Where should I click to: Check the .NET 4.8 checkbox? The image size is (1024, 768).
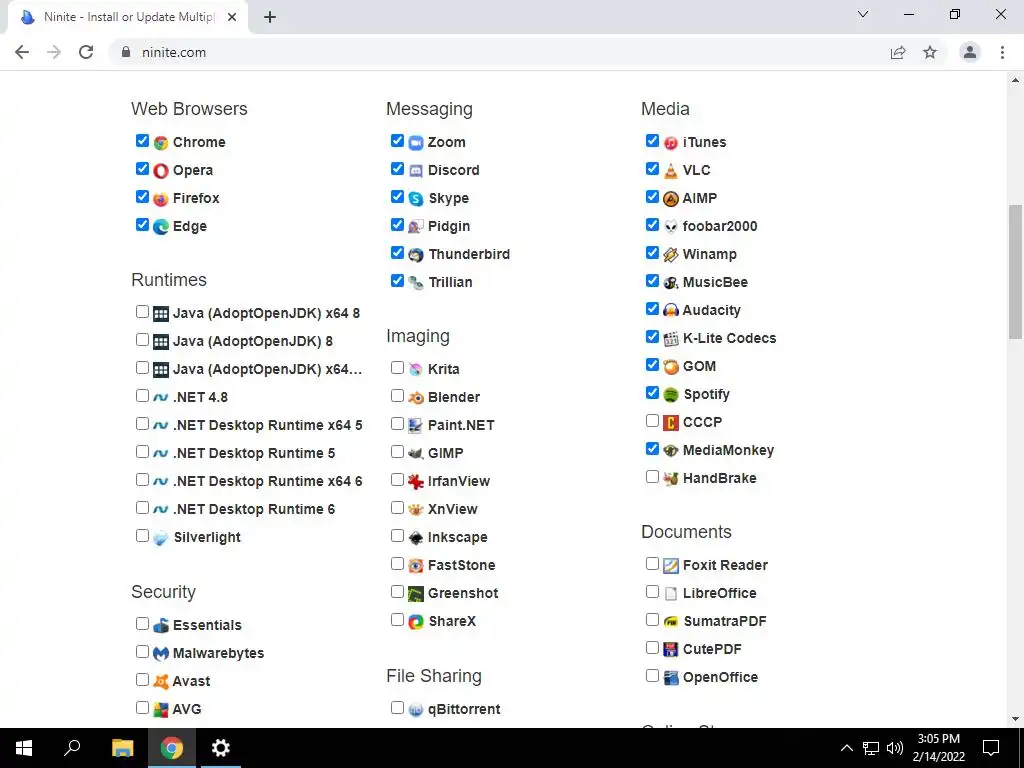pos(142,396)
